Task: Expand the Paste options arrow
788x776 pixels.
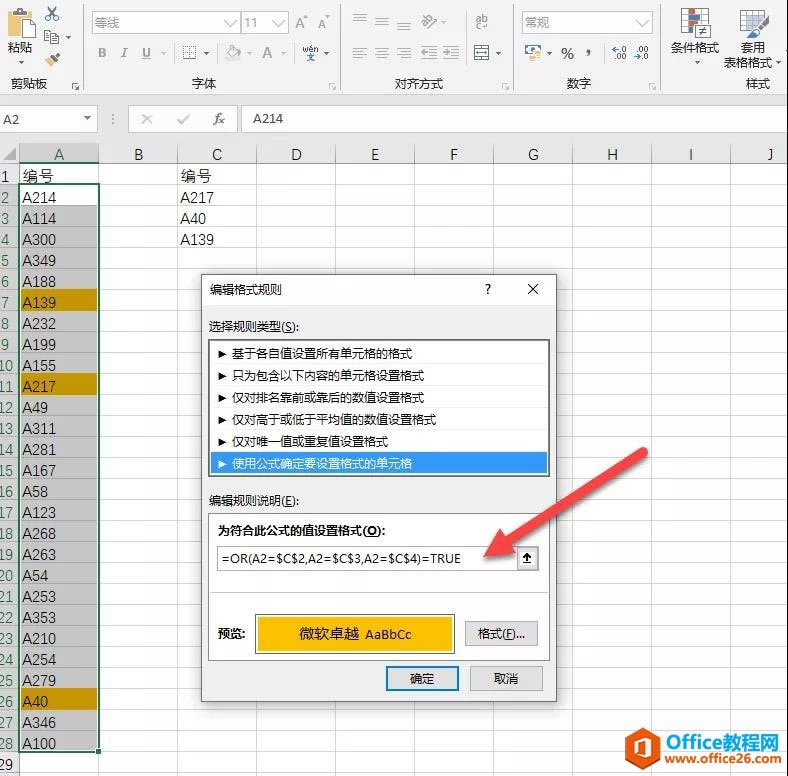Action: point(21,62)
